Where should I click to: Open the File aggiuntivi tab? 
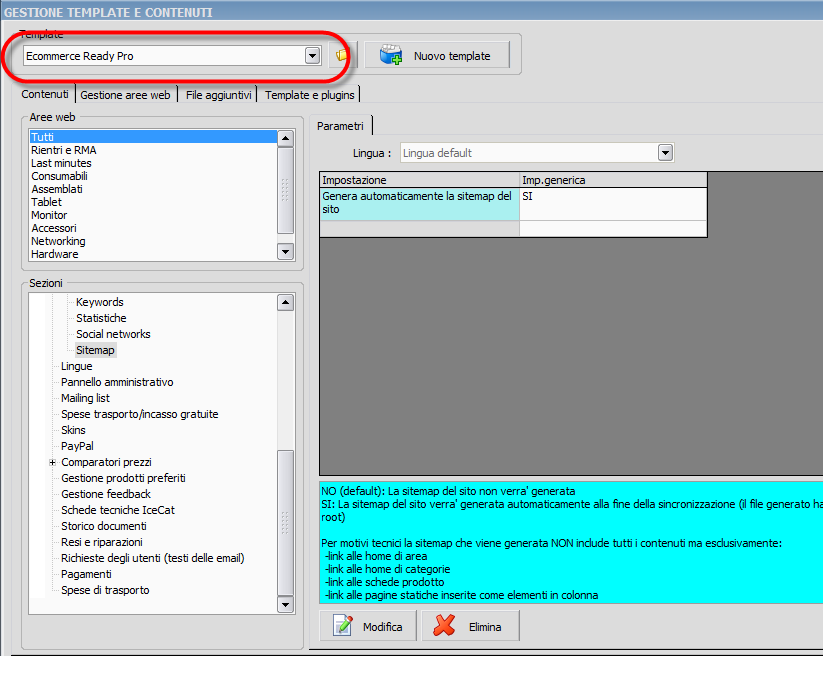[218, 95]
